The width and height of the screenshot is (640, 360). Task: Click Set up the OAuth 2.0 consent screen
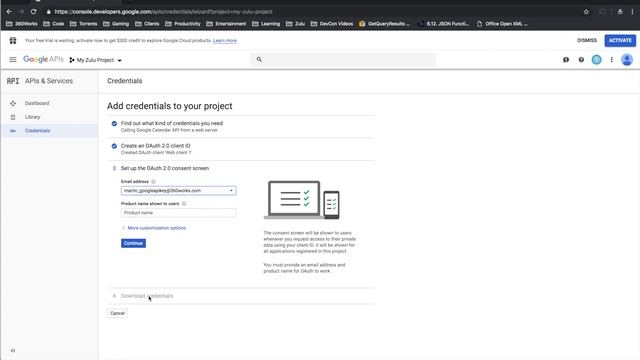point(165,168)
